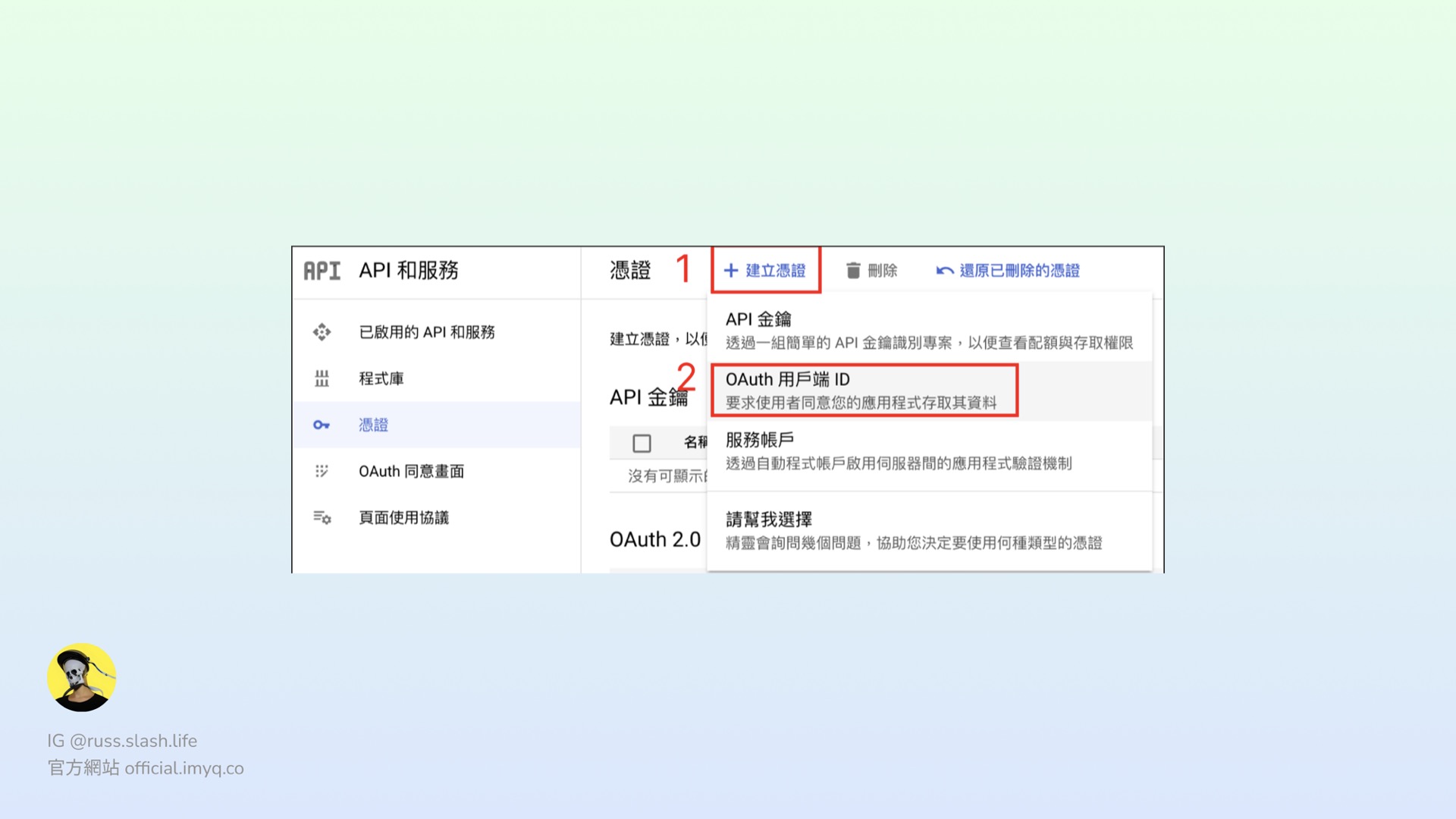Click the 憑證 key icon

[322, 425]
